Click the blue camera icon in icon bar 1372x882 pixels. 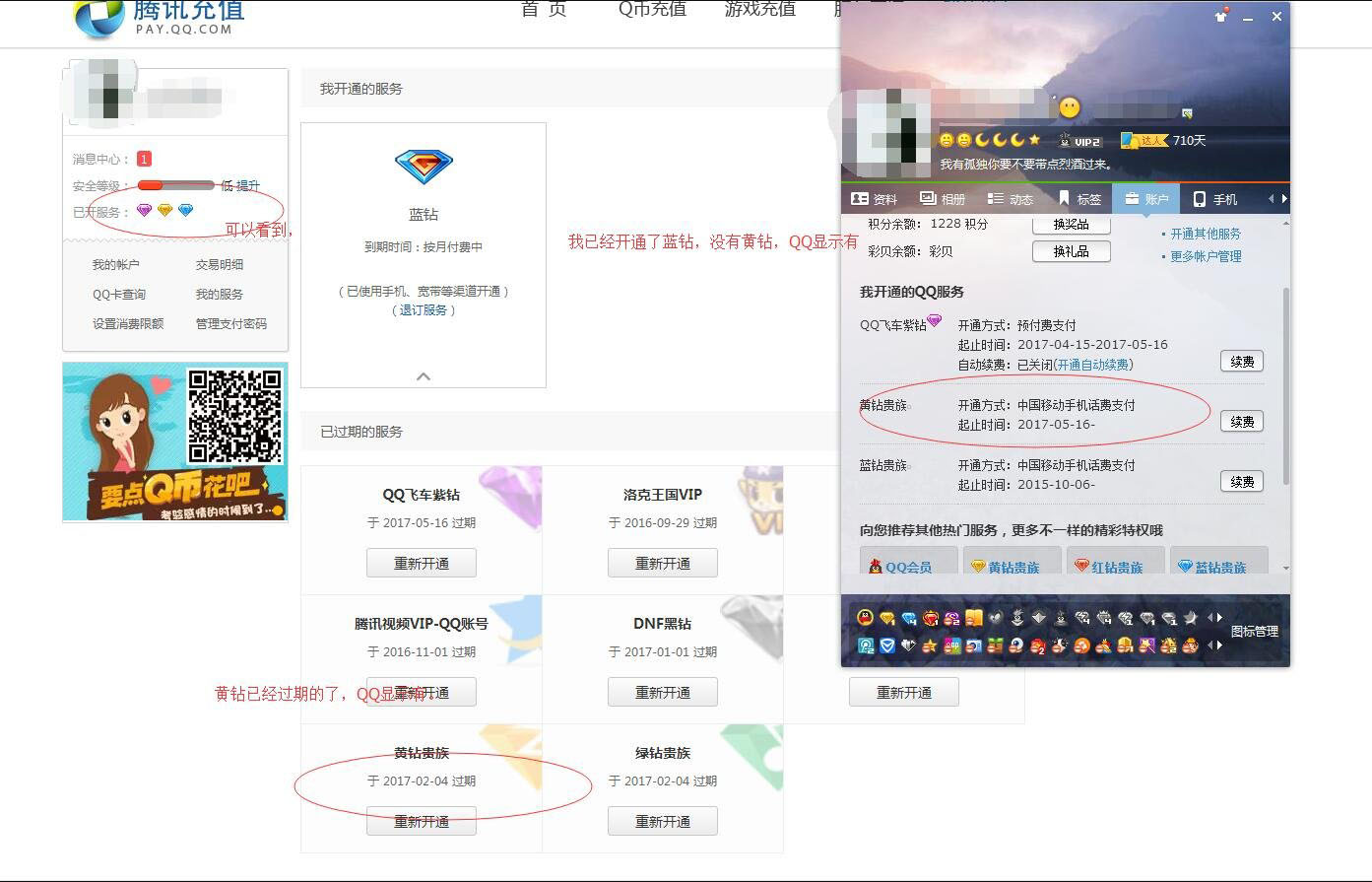pos(974,645)
